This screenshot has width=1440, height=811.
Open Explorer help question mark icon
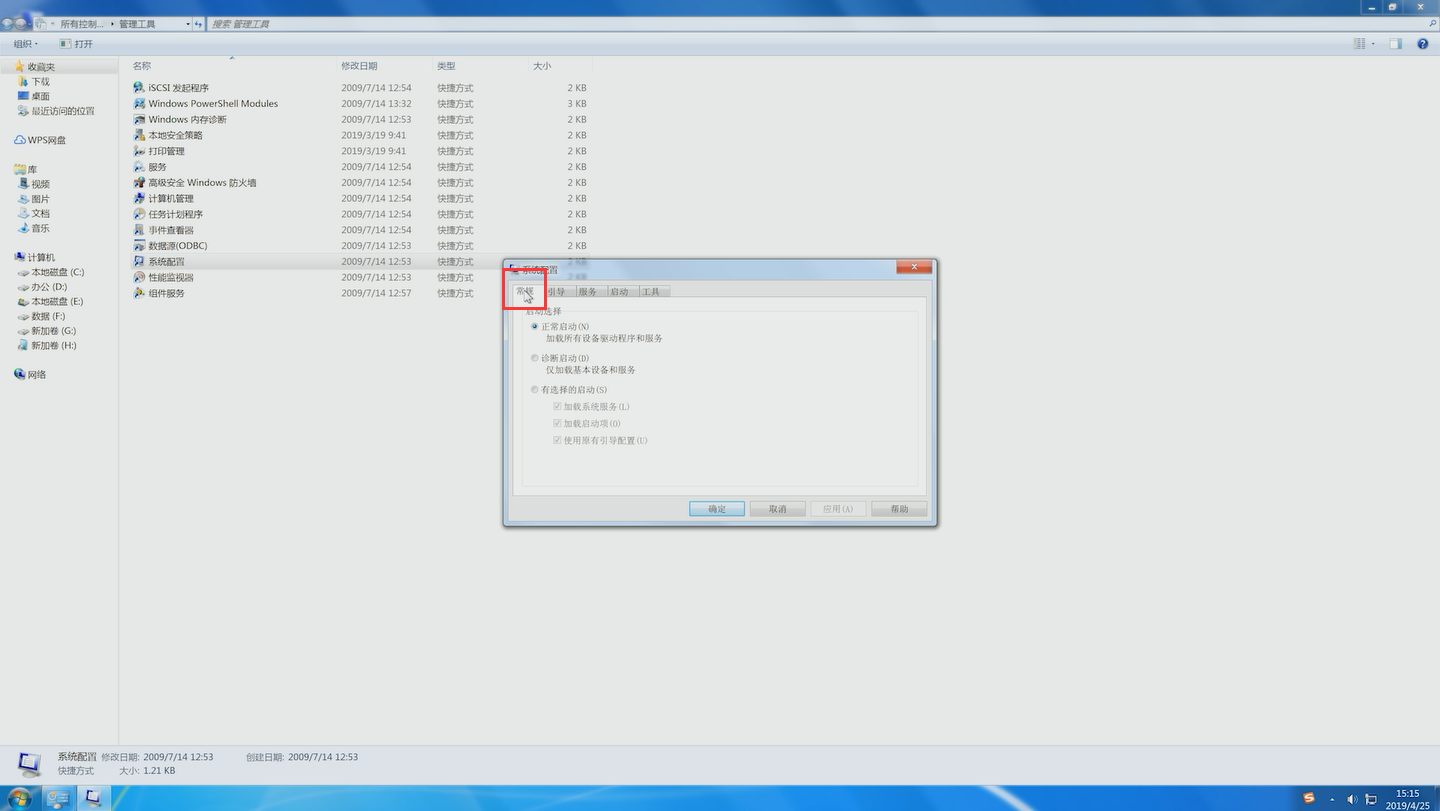click(1424, 44)
